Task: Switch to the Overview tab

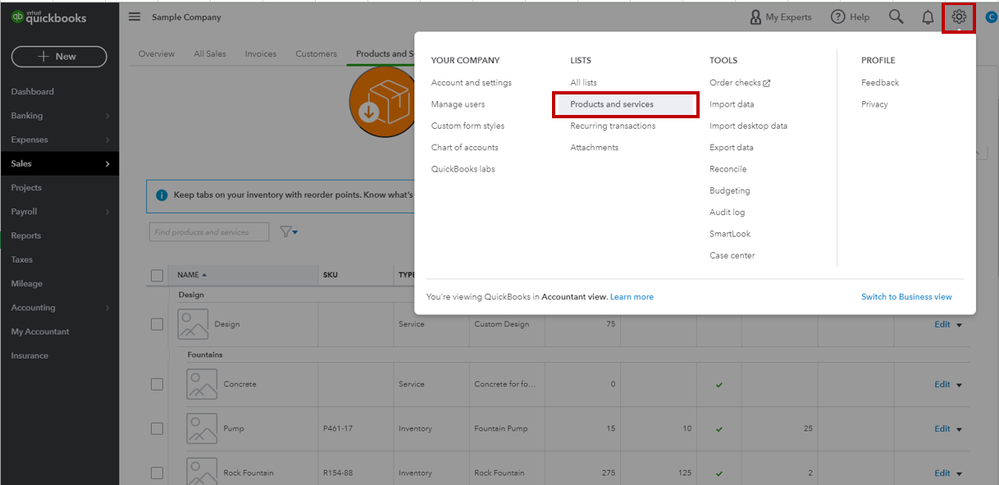Action: (156, 54)
